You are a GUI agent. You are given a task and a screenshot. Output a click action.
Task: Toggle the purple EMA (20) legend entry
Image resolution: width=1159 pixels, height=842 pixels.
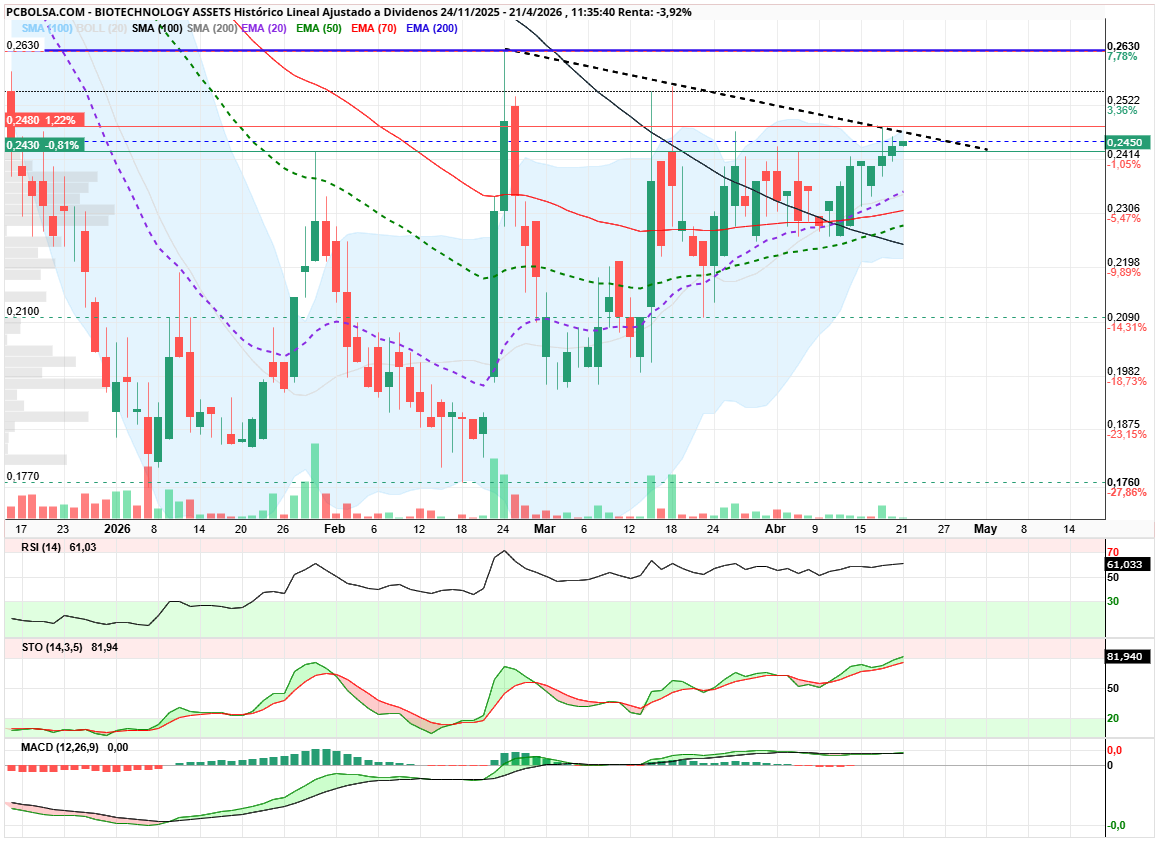coord(265,28)
